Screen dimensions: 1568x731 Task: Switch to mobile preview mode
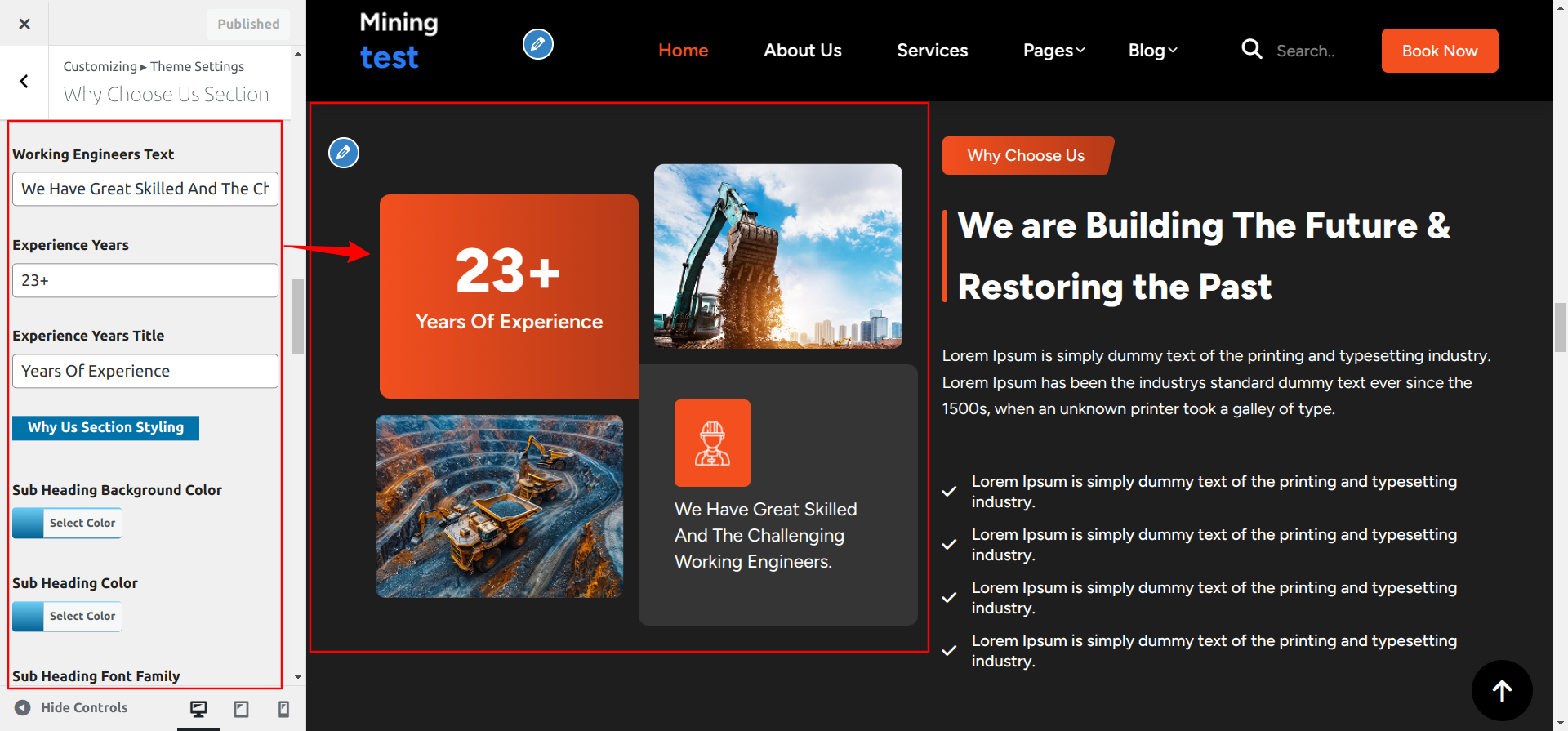(283, 709)
